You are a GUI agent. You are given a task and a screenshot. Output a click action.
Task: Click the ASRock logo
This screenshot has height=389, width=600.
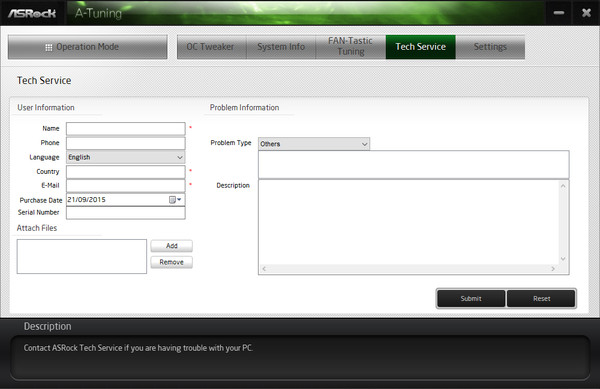click(x=32, y=13)
